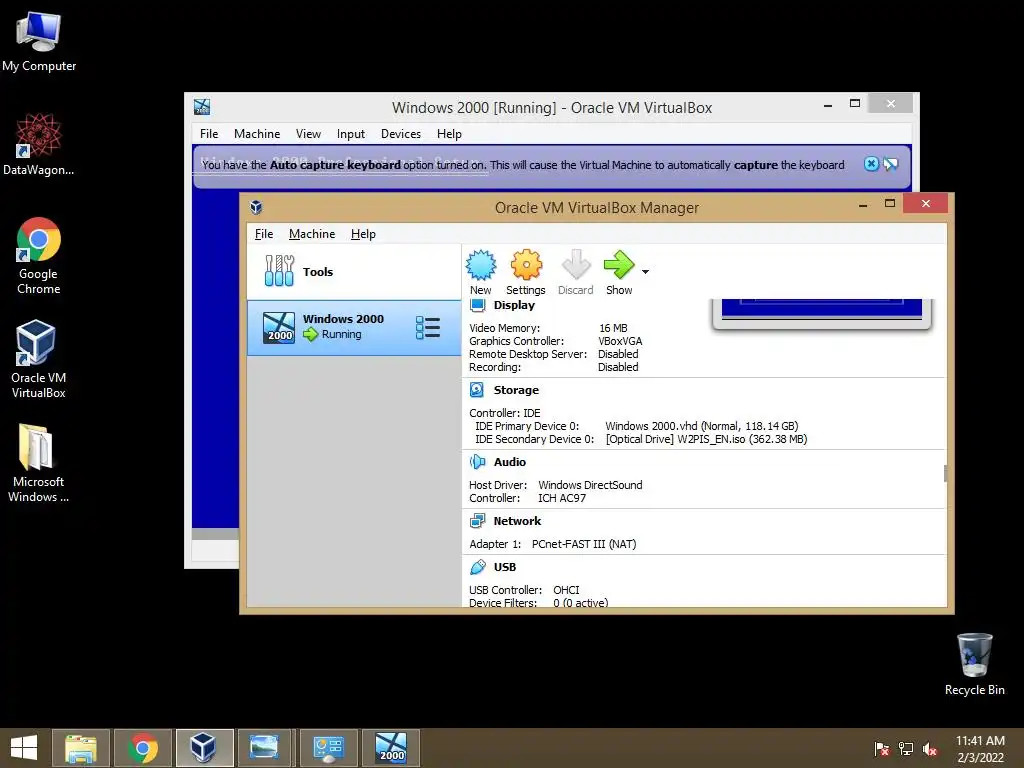Click the 16 MB video memory value
Viewport: 1024px width, 768px height.
pyautogui.click(x=613, y=328)
